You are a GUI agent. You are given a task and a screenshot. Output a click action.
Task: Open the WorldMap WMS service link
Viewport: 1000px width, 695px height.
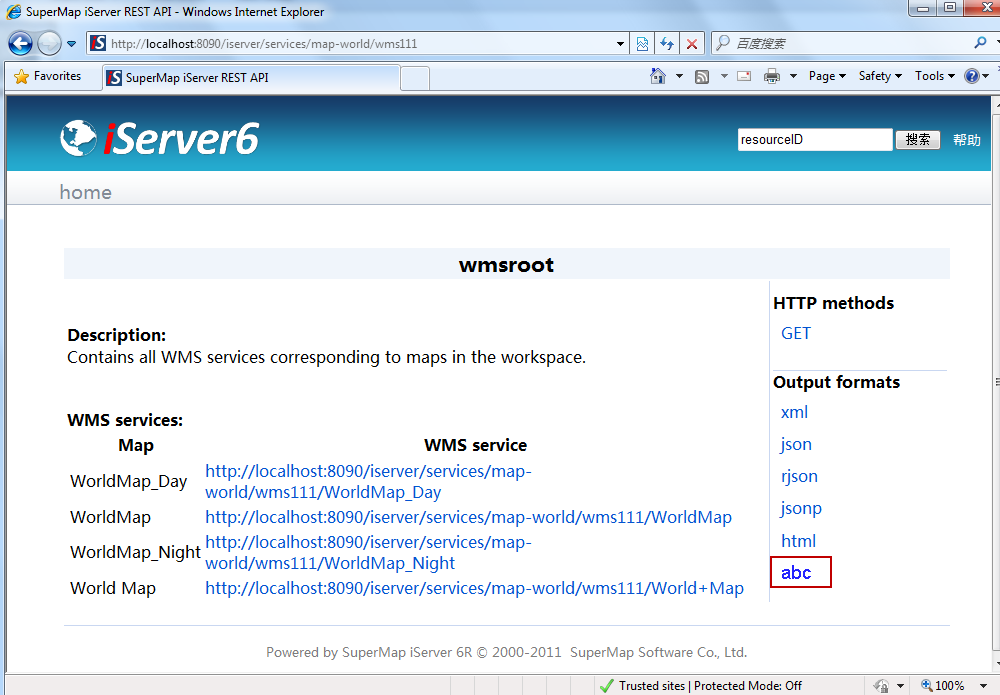[x=468, y=517]
